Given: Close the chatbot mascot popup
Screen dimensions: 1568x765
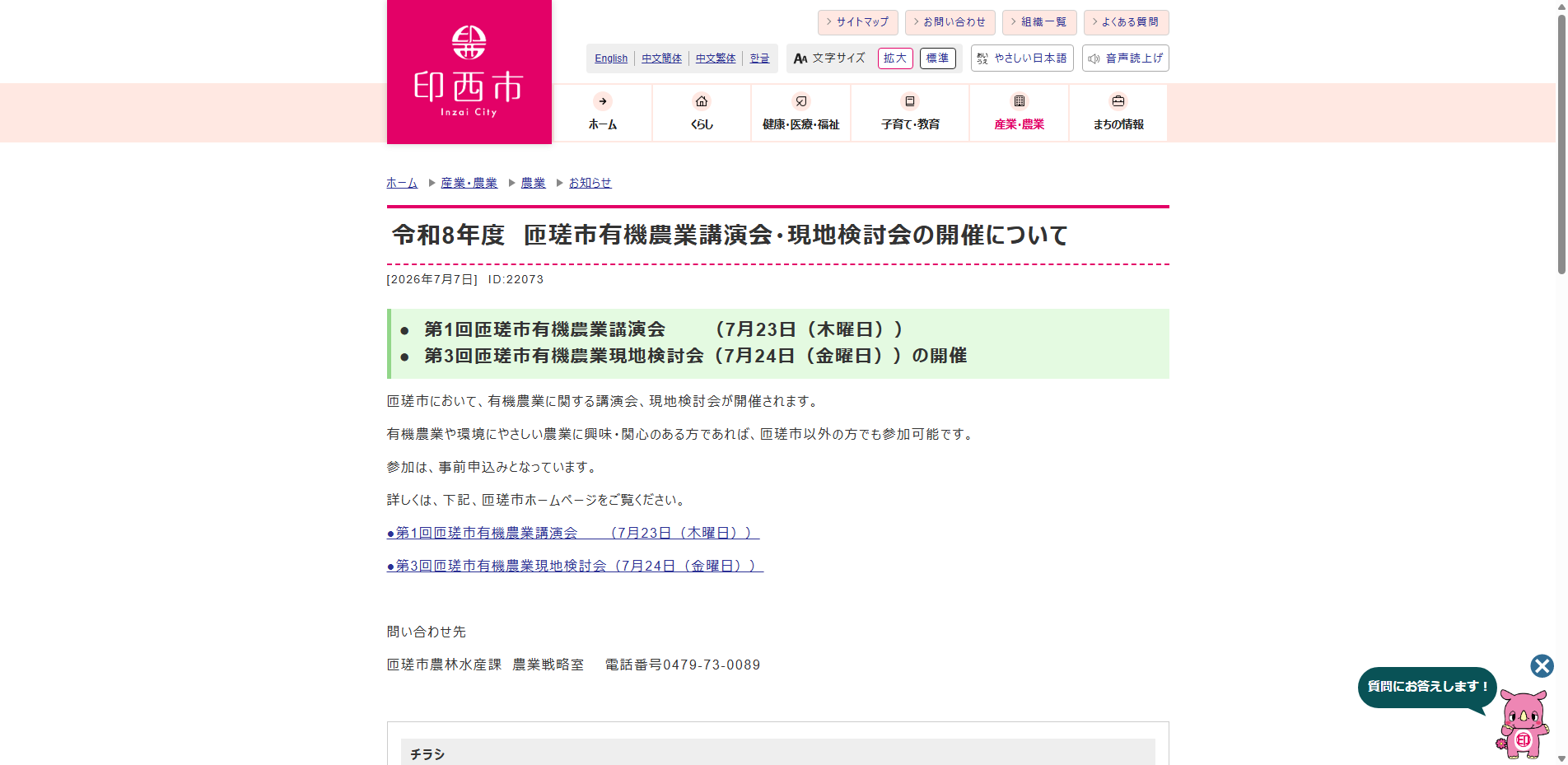Looking at the screenshot, I should point(1542,665).
